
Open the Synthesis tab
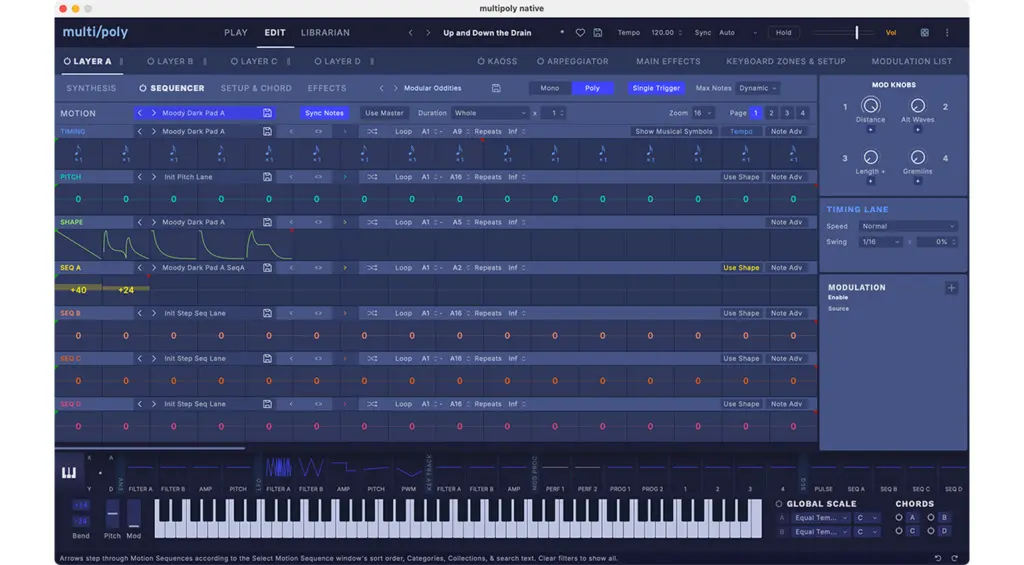pos(91,88)
